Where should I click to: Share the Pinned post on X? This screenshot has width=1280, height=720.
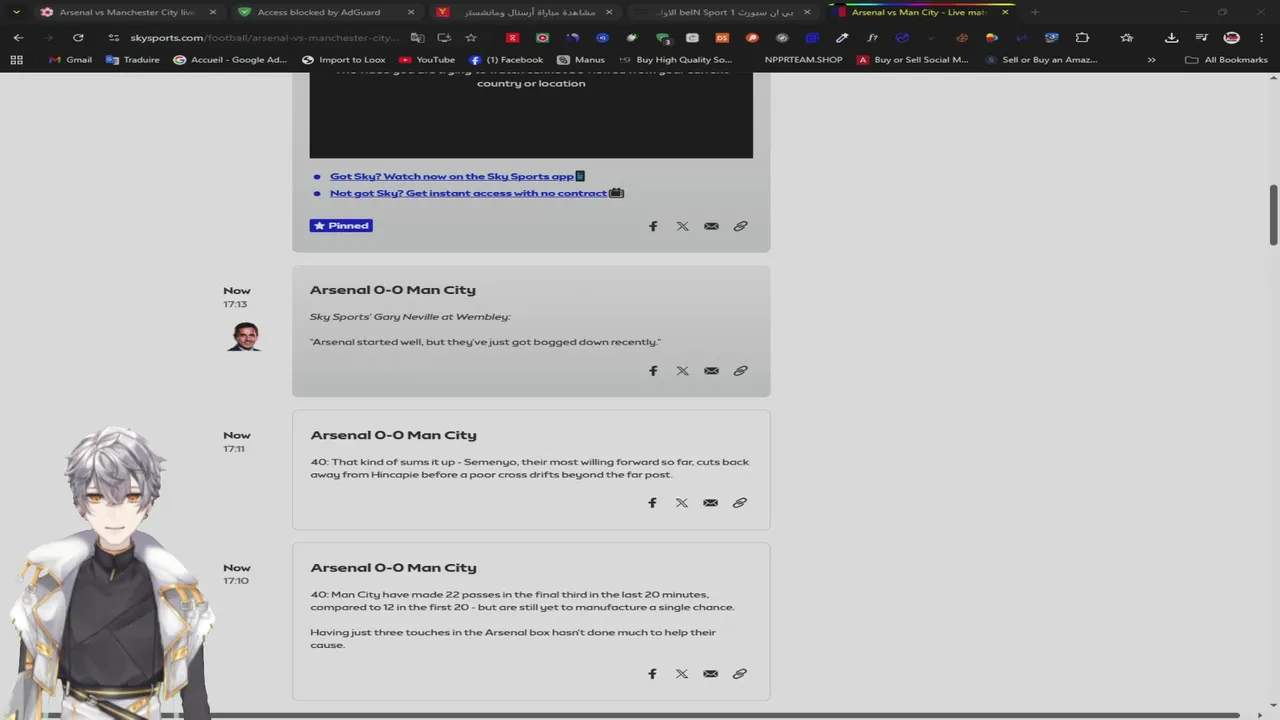click(x=682, y=226)
